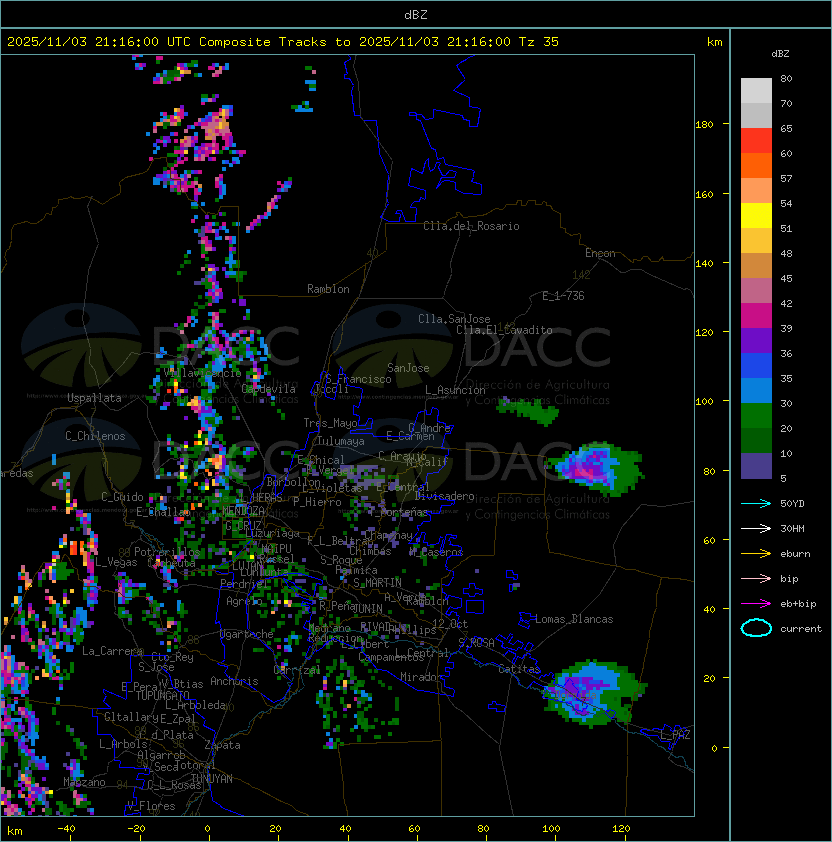Click the 'current' legend label

point(801,629)
